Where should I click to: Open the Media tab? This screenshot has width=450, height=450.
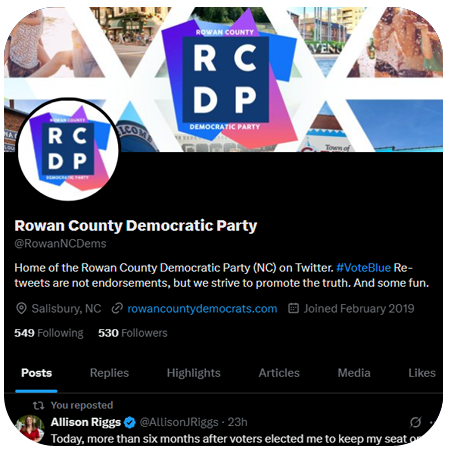click(x=354, y=373)
